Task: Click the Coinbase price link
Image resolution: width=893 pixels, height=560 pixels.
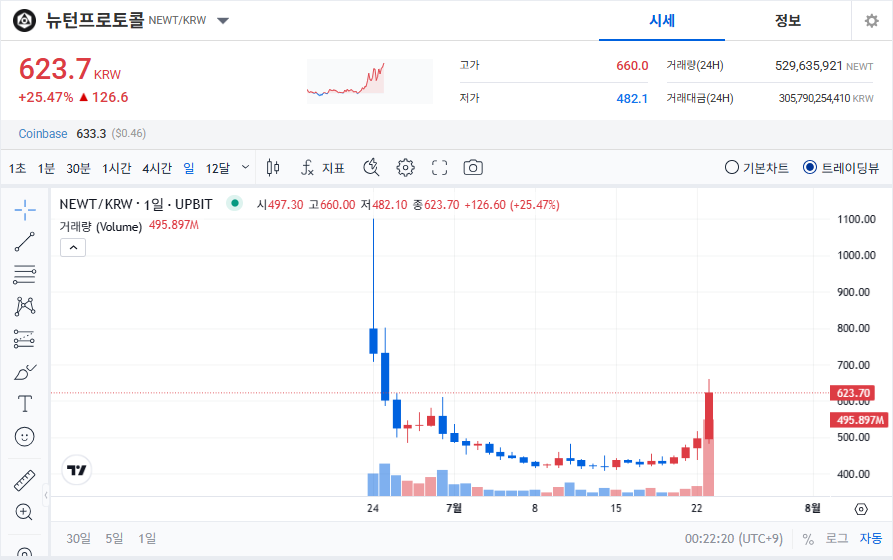Action: coord(43,134)
